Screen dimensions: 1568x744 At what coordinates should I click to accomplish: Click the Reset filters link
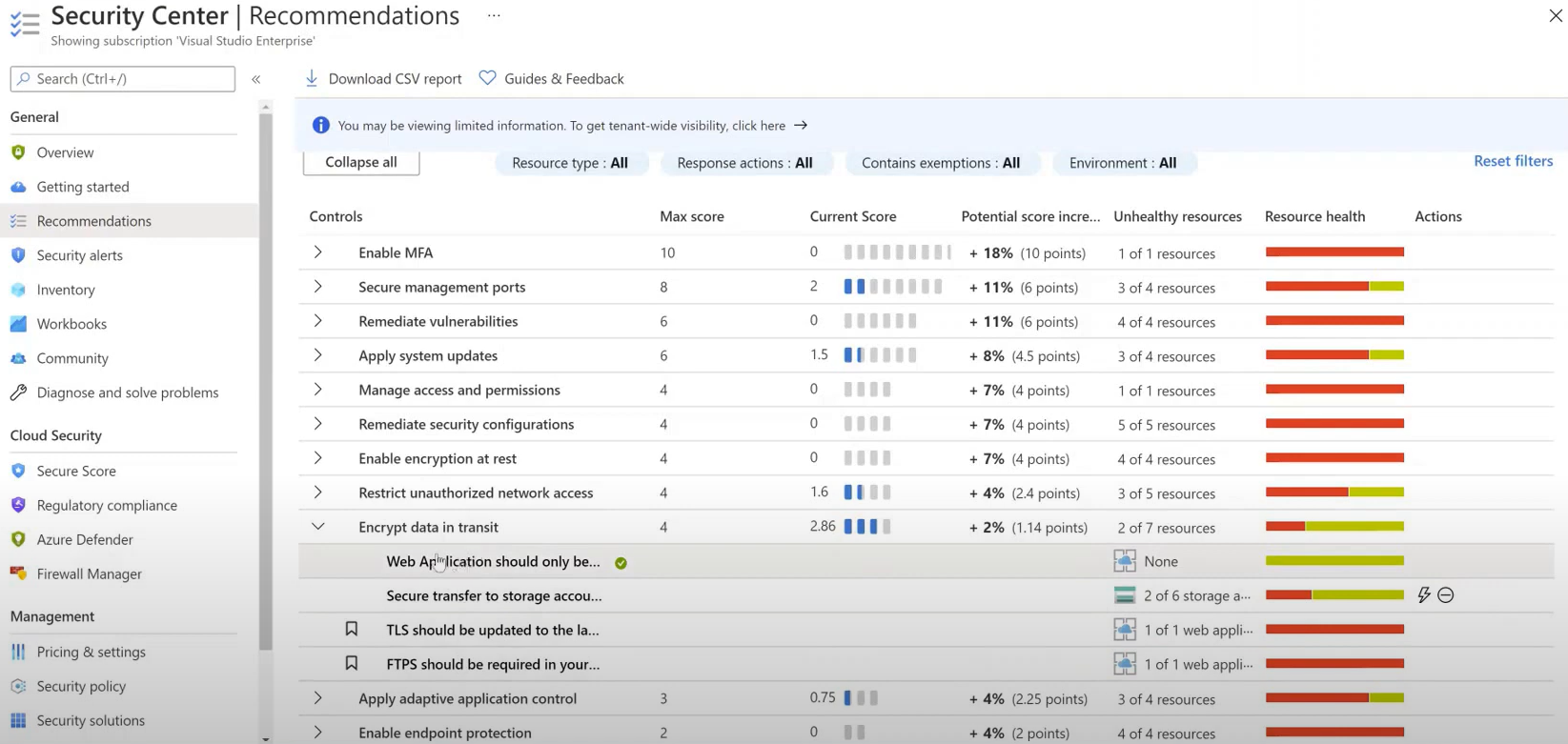click(x=1513, y=161)
